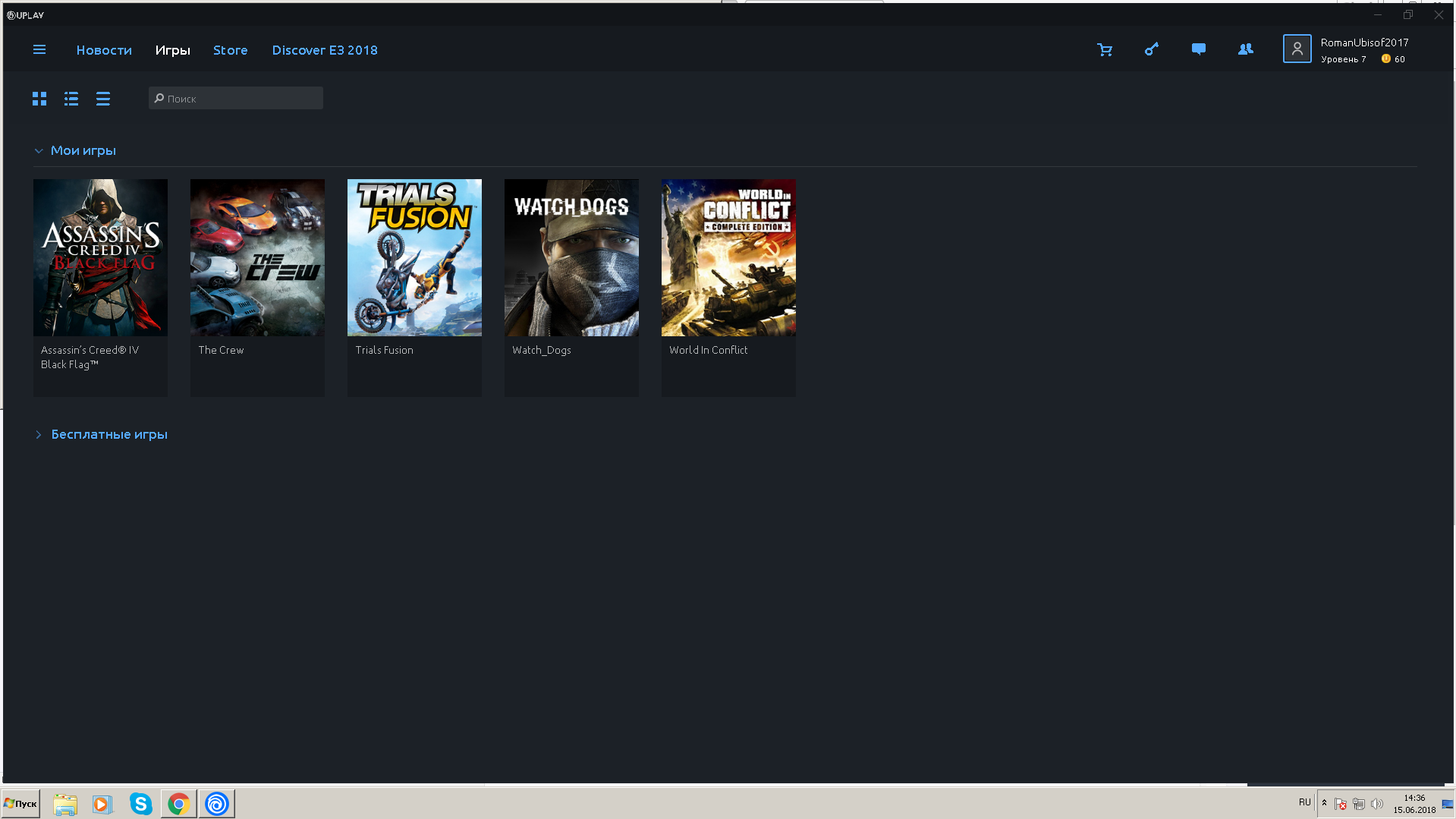Open The Crew game cover
Image resolution: width=1456 pixels, height=819 pixels.
coord(257,257)
